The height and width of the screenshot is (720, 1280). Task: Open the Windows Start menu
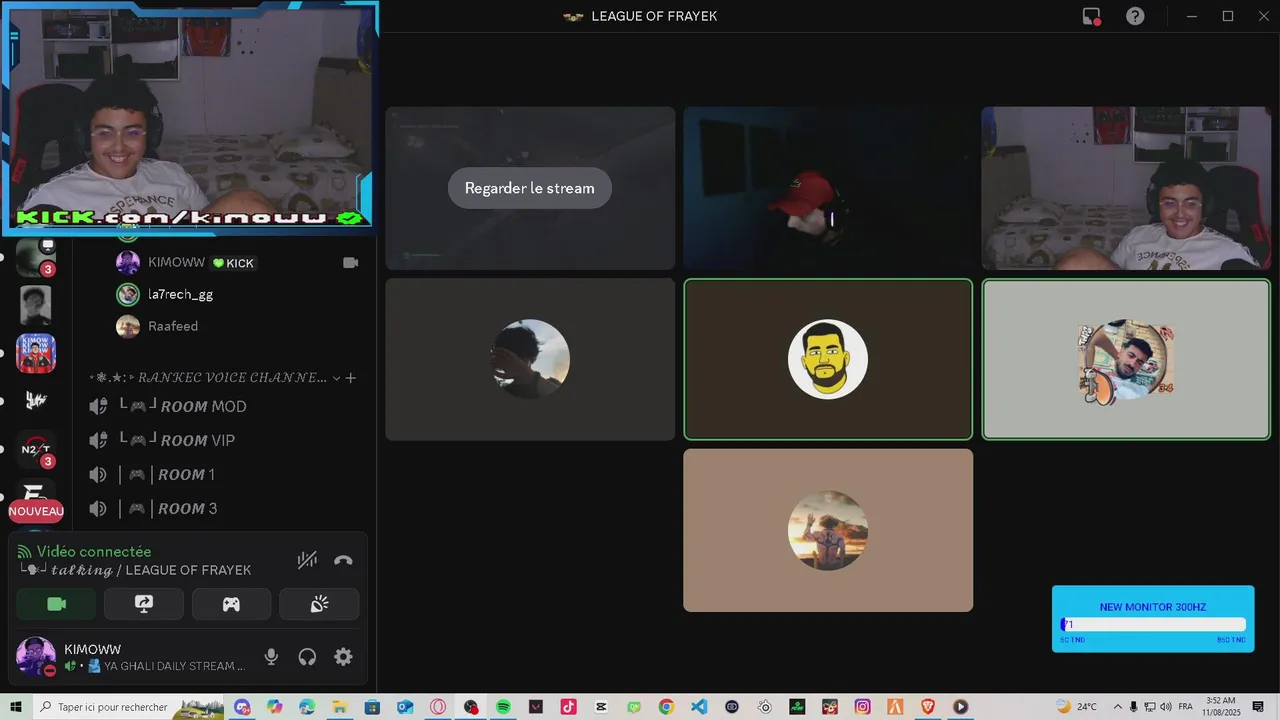tap(16, 707)
